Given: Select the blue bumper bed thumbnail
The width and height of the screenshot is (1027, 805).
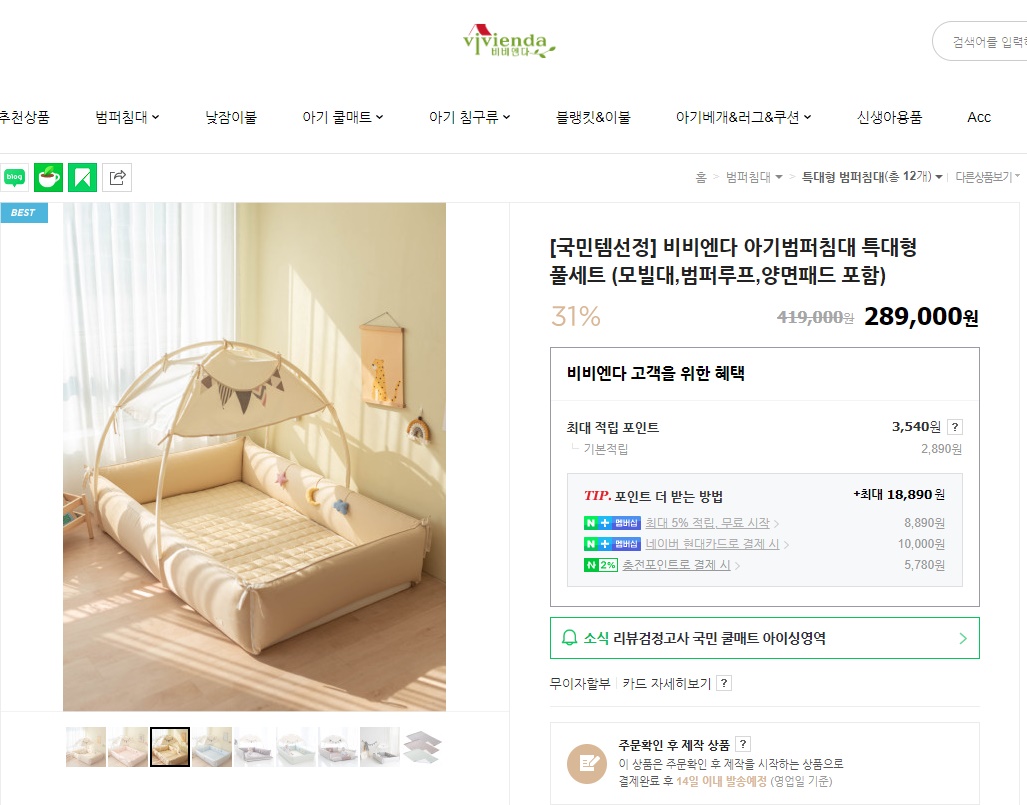Looking at the screenshot, I should [212, 747].
